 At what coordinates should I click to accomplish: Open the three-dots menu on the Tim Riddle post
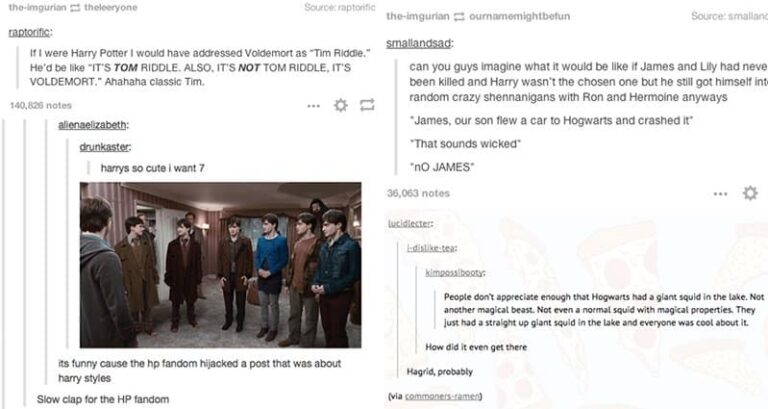[313, 106]
